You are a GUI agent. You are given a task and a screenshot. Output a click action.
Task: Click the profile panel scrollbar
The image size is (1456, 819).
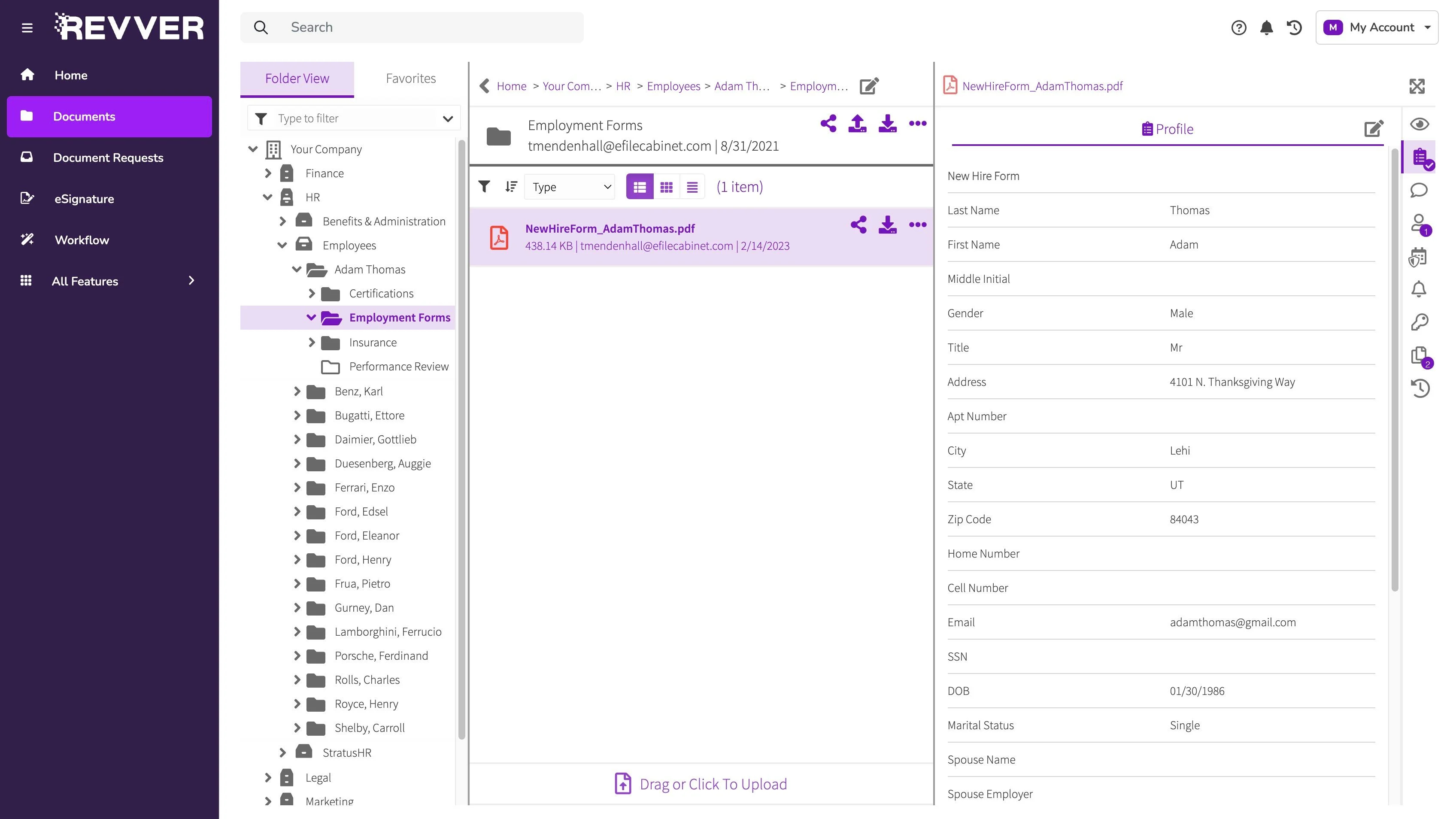1394,367
